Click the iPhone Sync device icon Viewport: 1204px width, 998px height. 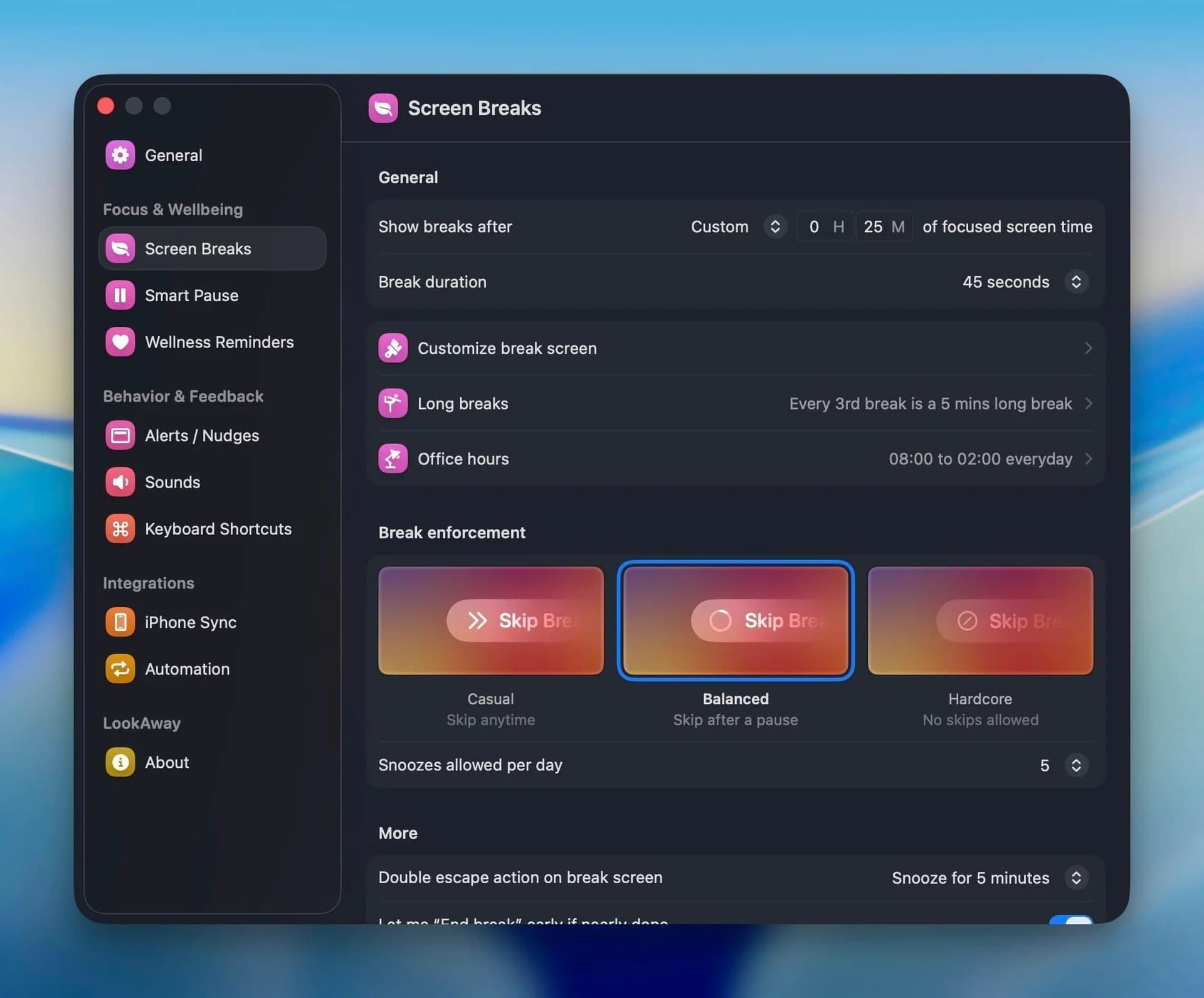[120, 622]
